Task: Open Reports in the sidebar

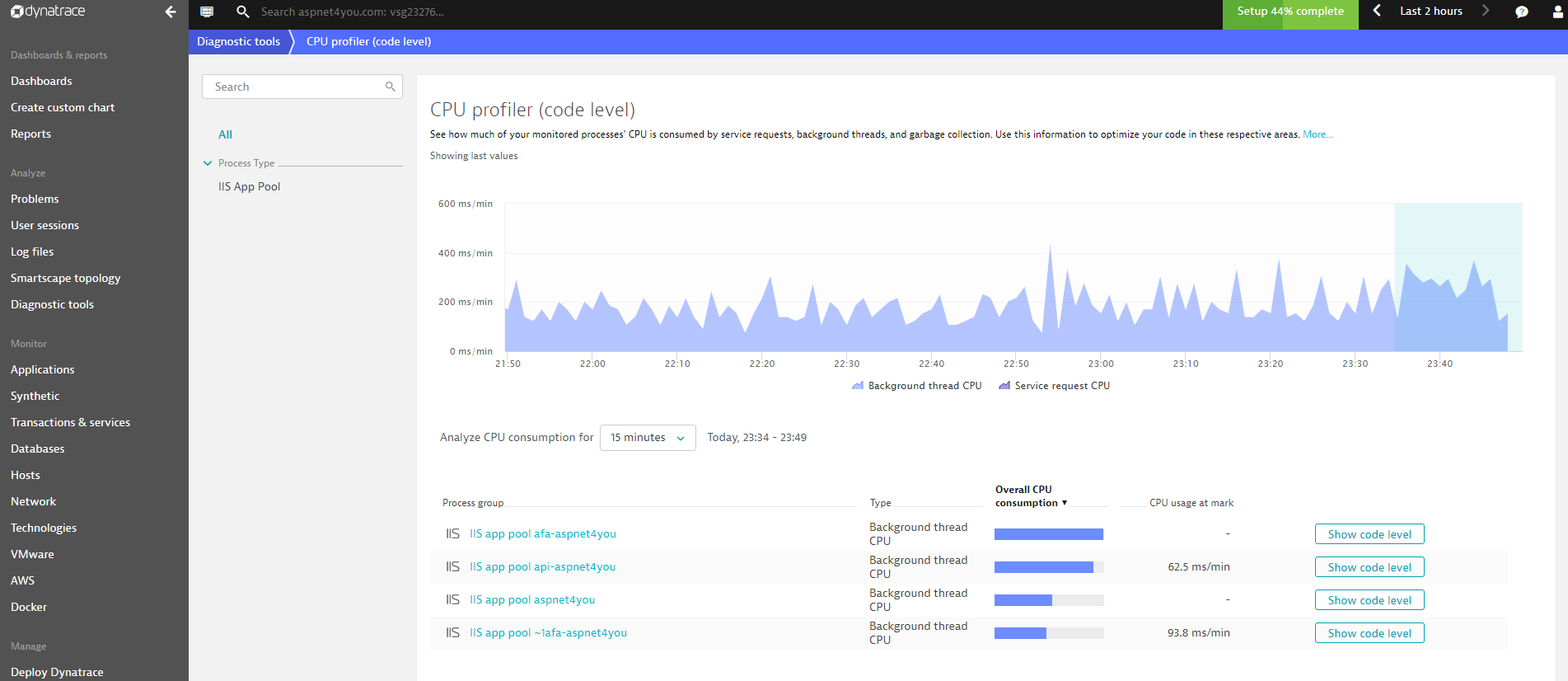Action: click(30, 134)
